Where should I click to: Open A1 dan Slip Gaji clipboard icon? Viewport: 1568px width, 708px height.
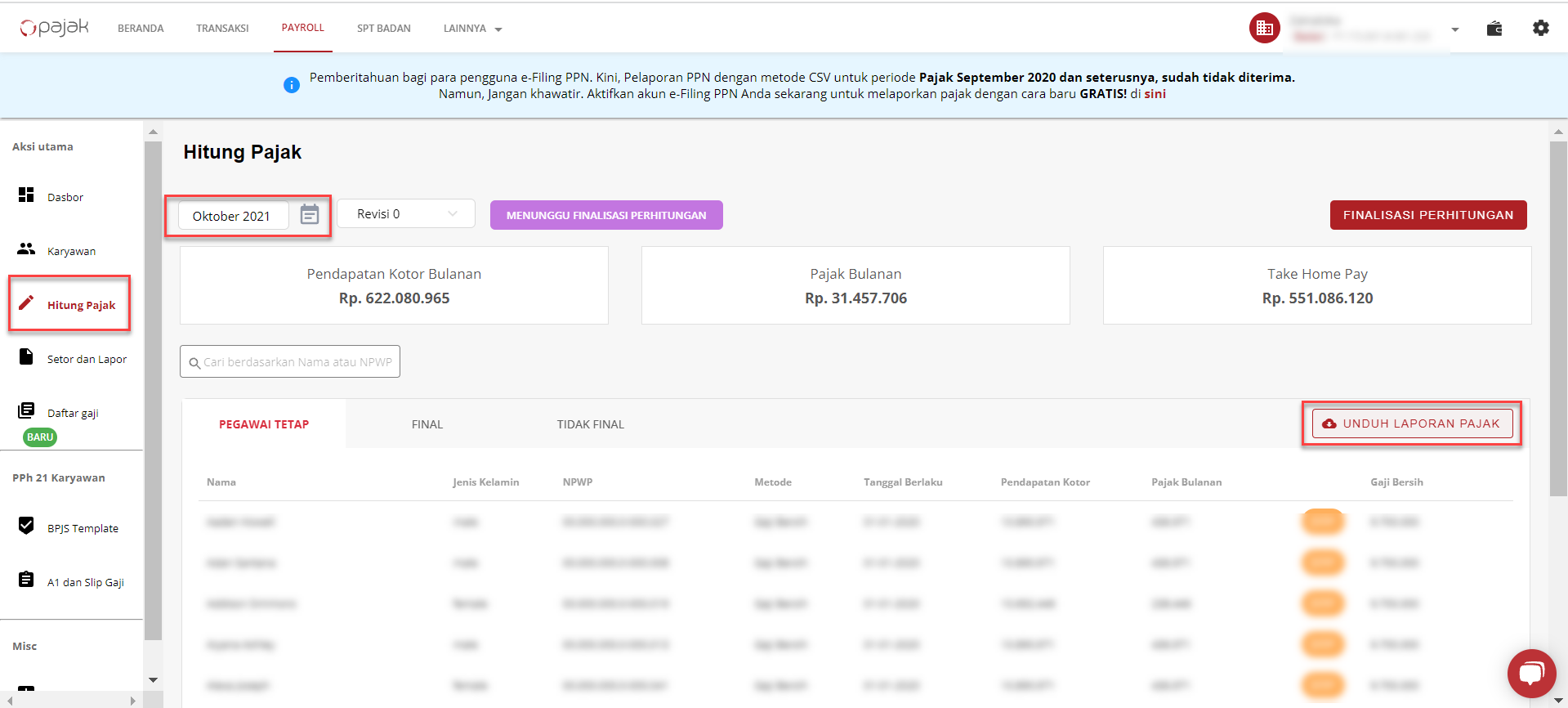(26, 580)
